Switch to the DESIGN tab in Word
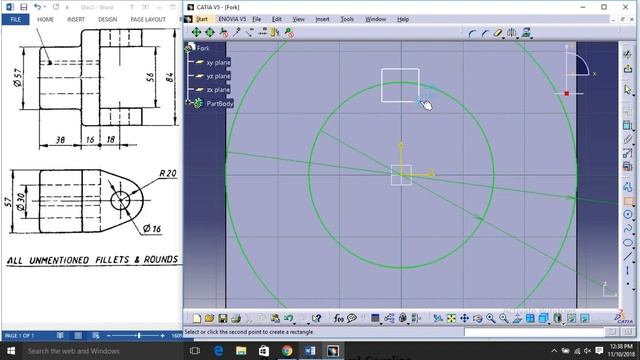This screenshot has width=640, height=360. coord(107,19)
